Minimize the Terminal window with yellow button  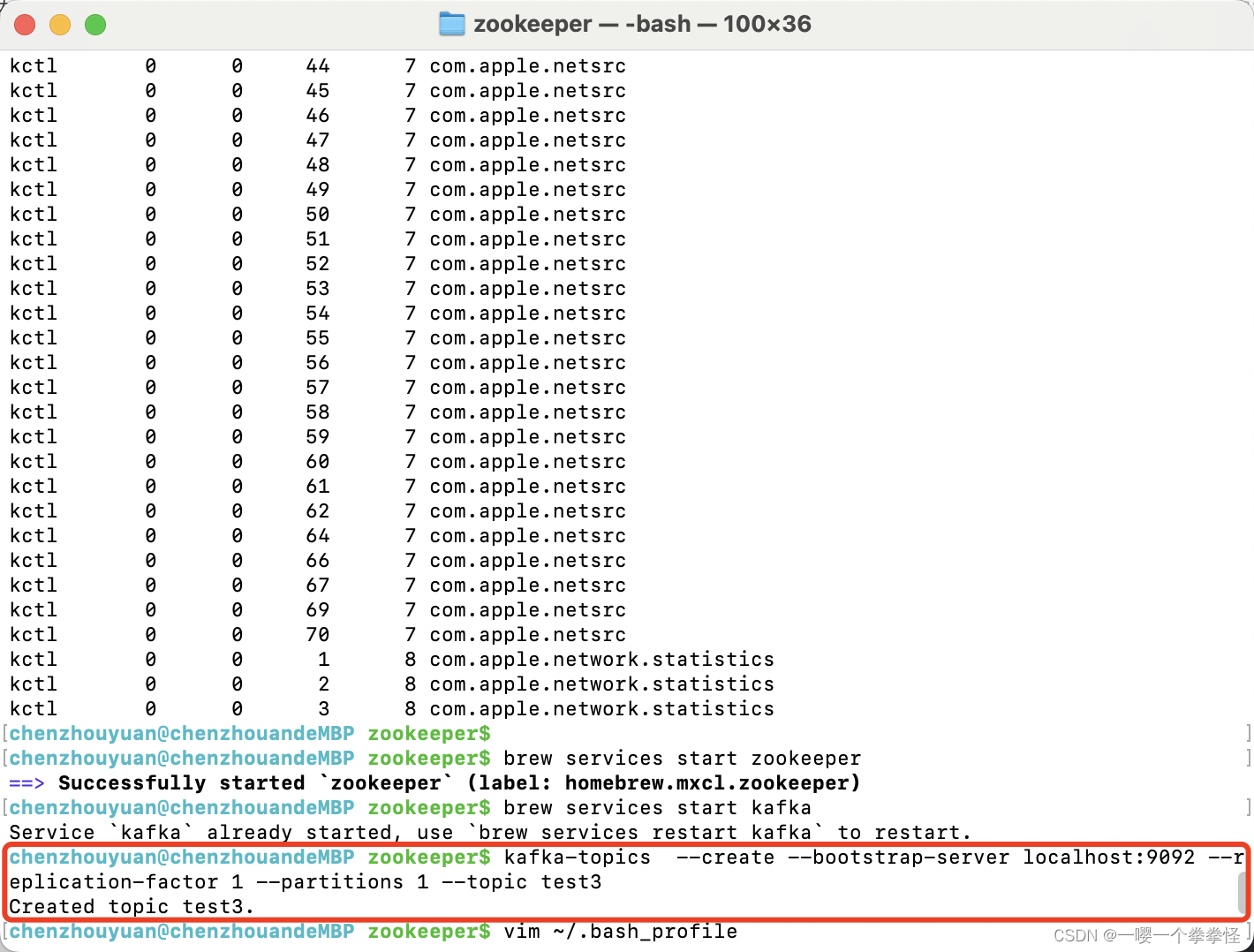pos(60,25)
